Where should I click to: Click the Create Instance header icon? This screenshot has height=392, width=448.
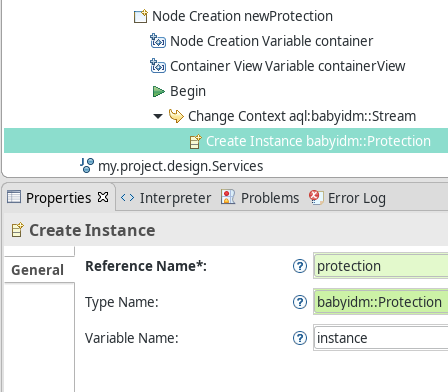coord(17,230)
